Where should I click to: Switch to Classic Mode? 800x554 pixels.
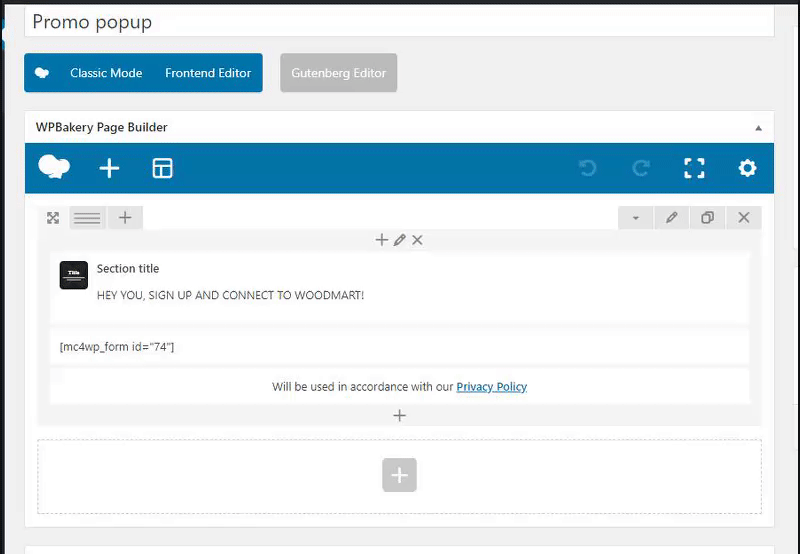[106, 73]
